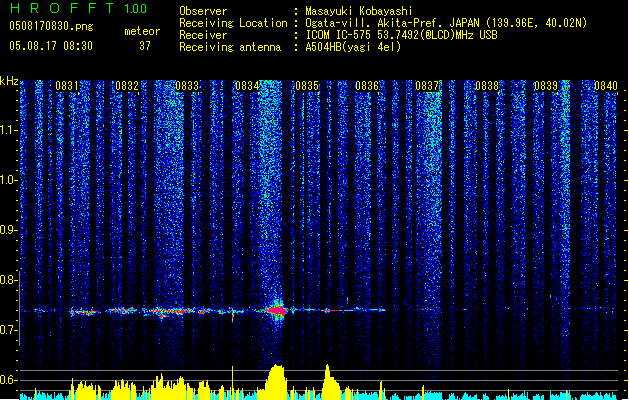Click the 0832 time marker

click(x=127, y=86)
